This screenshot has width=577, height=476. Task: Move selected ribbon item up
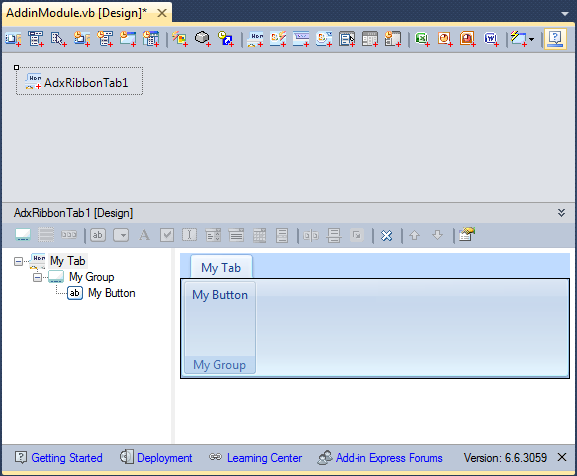pos(415,235)
